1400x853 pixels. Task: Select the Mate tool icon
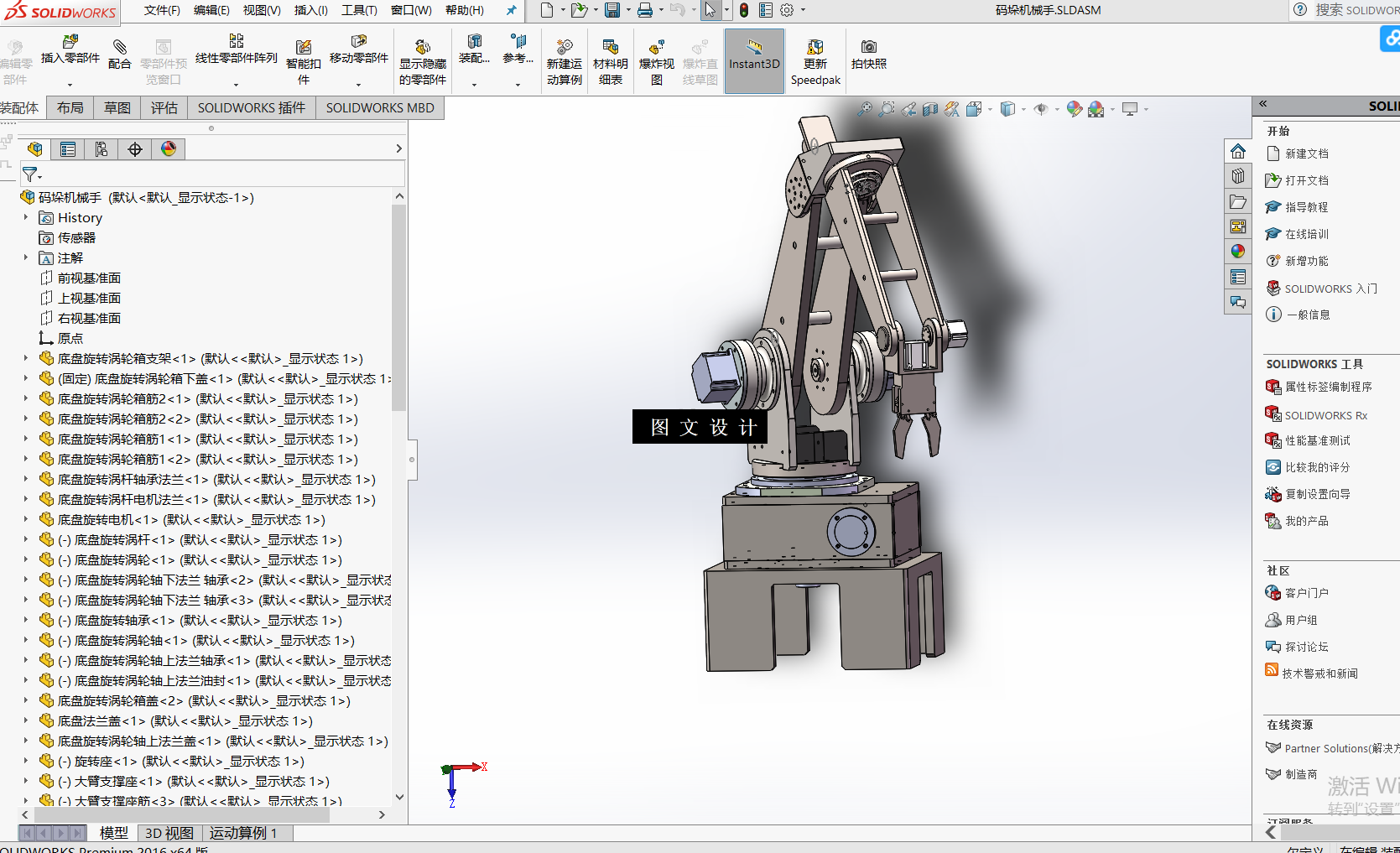coord(120,47)
